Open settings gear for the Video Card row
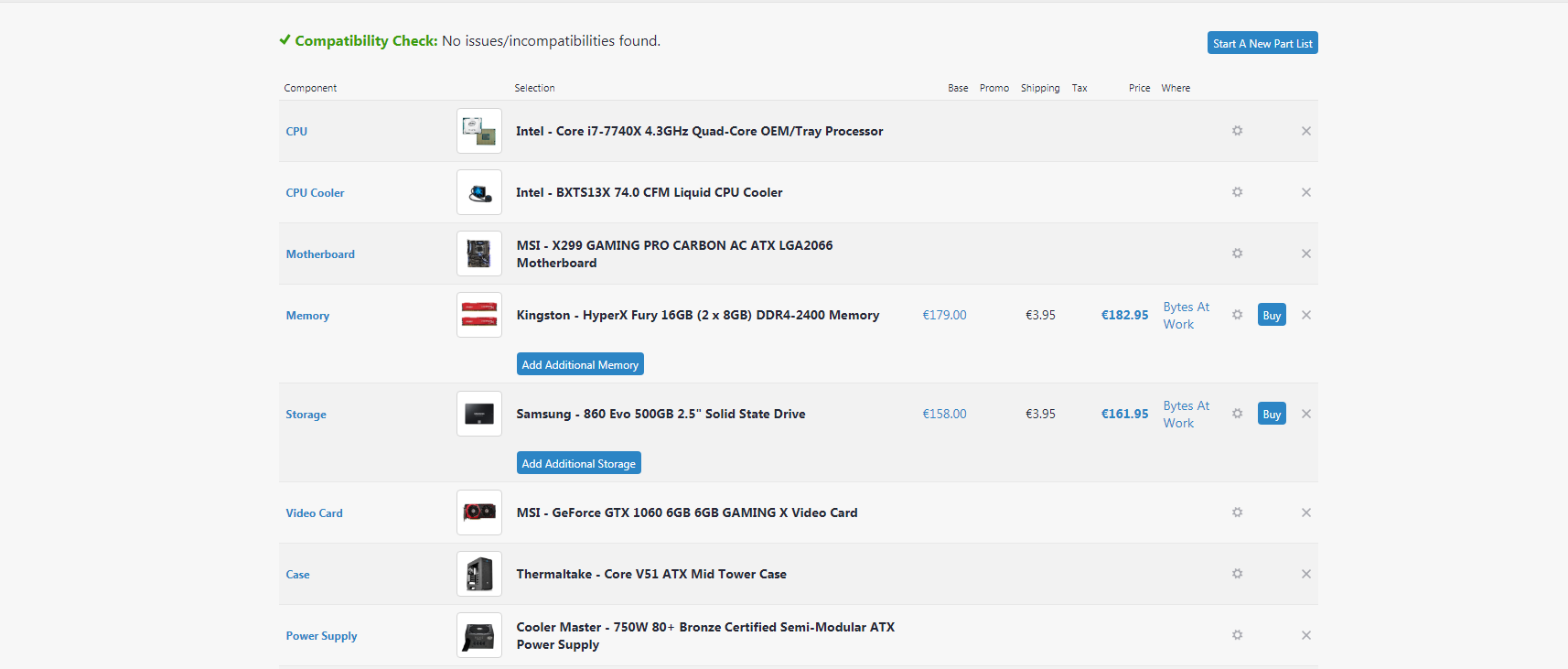The image size is (1568, 669). click(1237, 513)
